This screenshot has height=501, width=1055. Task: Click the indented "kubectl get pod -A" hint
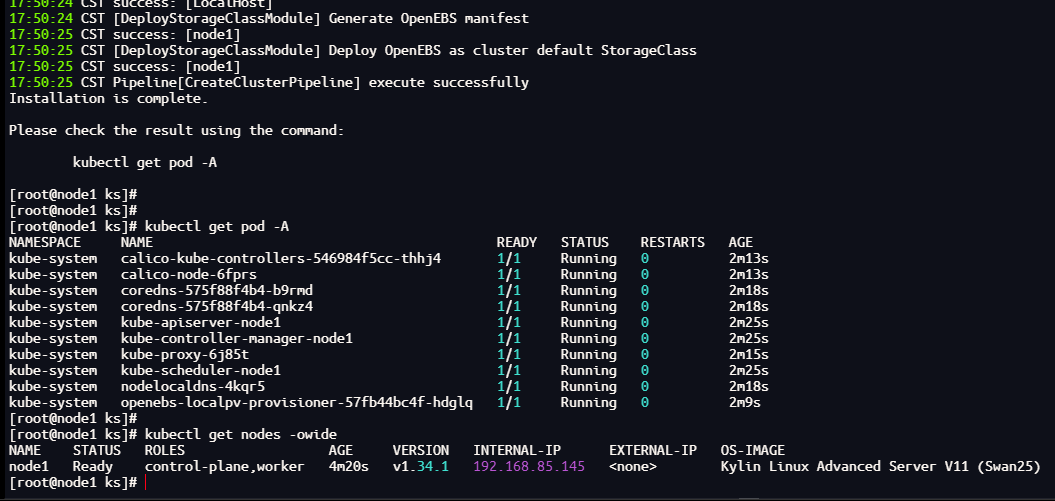144,163
